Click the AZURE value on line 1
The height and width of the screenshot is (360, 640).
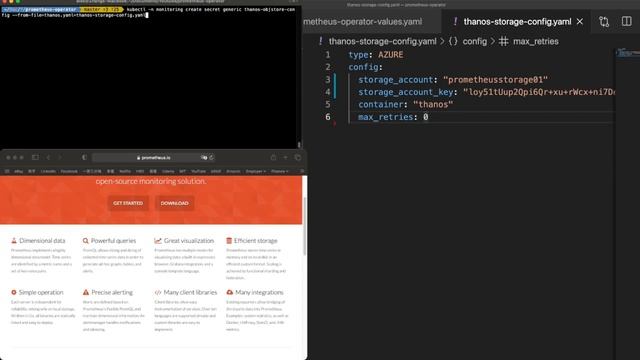pyautogui.click(x=391, y=55)
